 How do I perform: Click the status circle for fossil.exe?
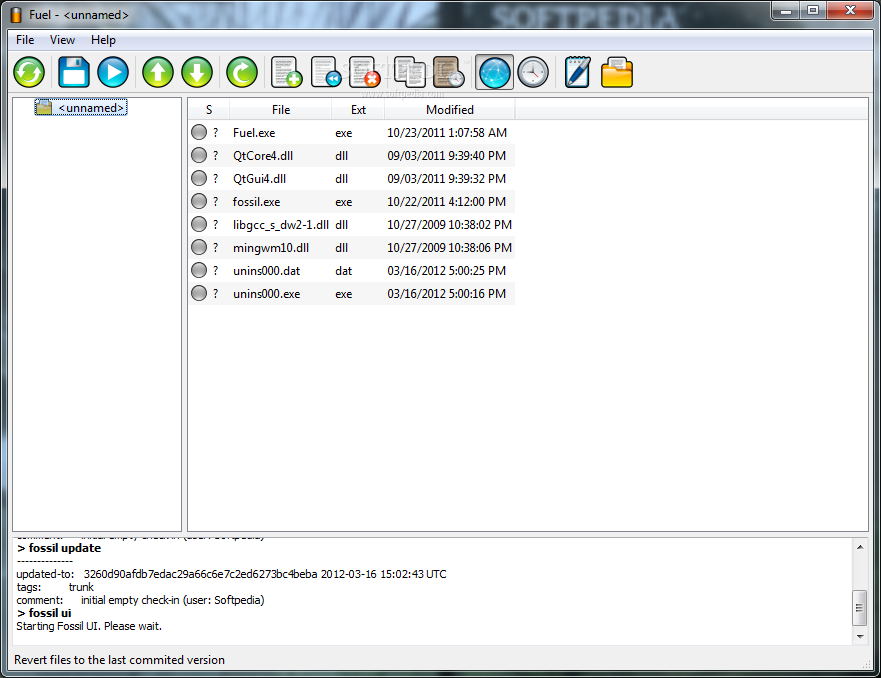[199, 202]
